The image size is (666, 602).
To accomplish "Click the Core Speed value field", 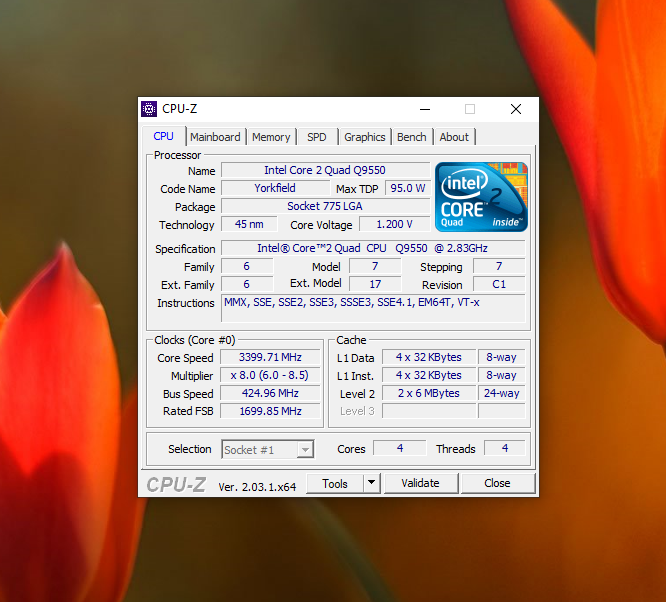I will pos(270,358).
